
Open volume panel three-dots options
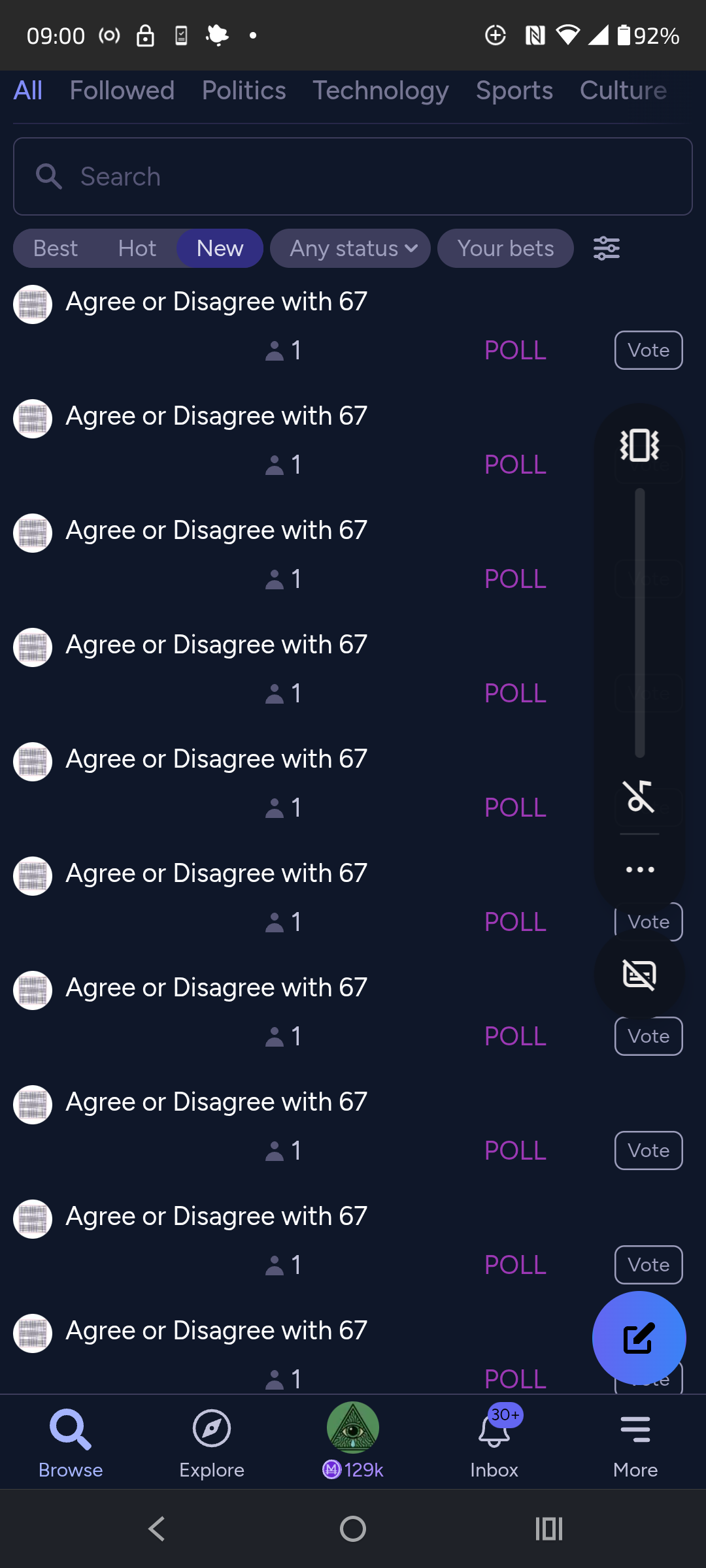point(639,870)
